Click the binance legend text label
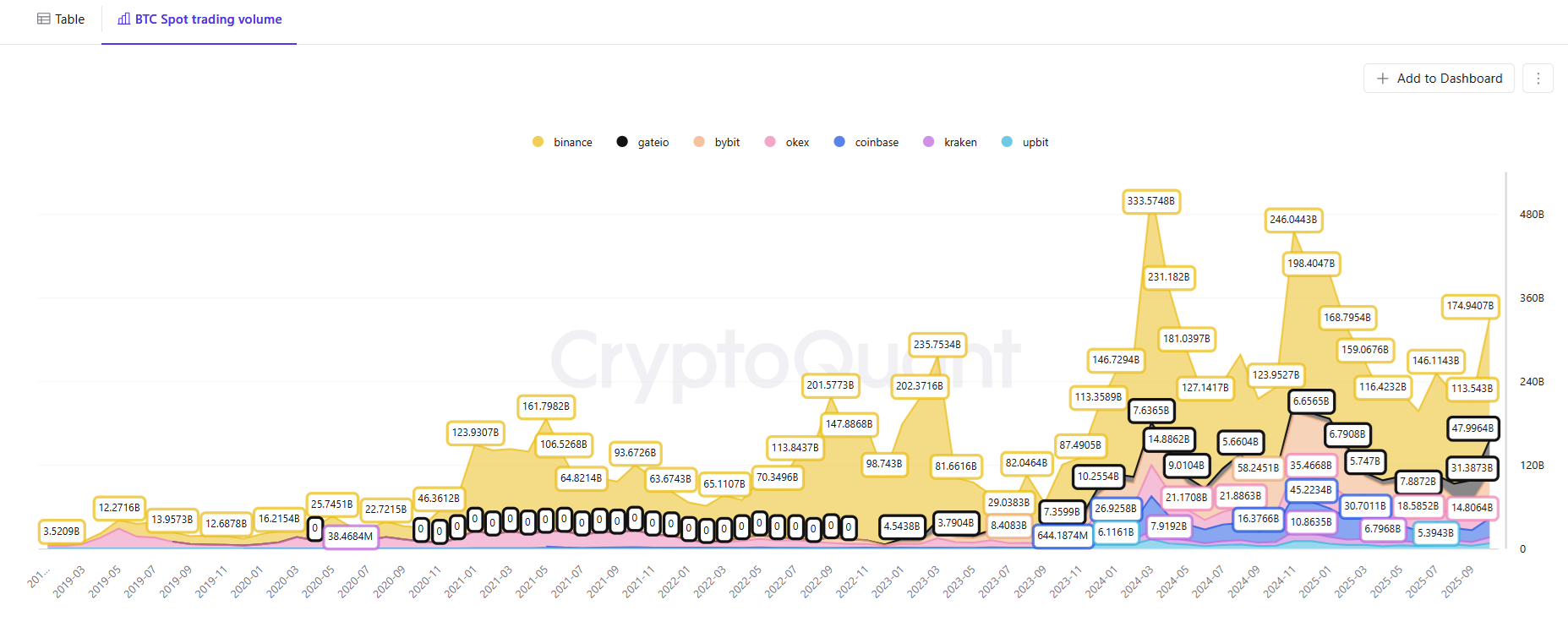The height and width of the screenshot is (627, 1568). click(572, 142)
